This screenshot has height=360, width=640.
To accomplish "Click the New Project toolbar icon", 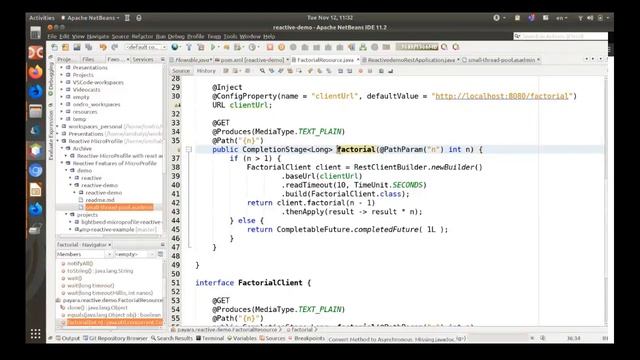I will click(x=66, y=47).
